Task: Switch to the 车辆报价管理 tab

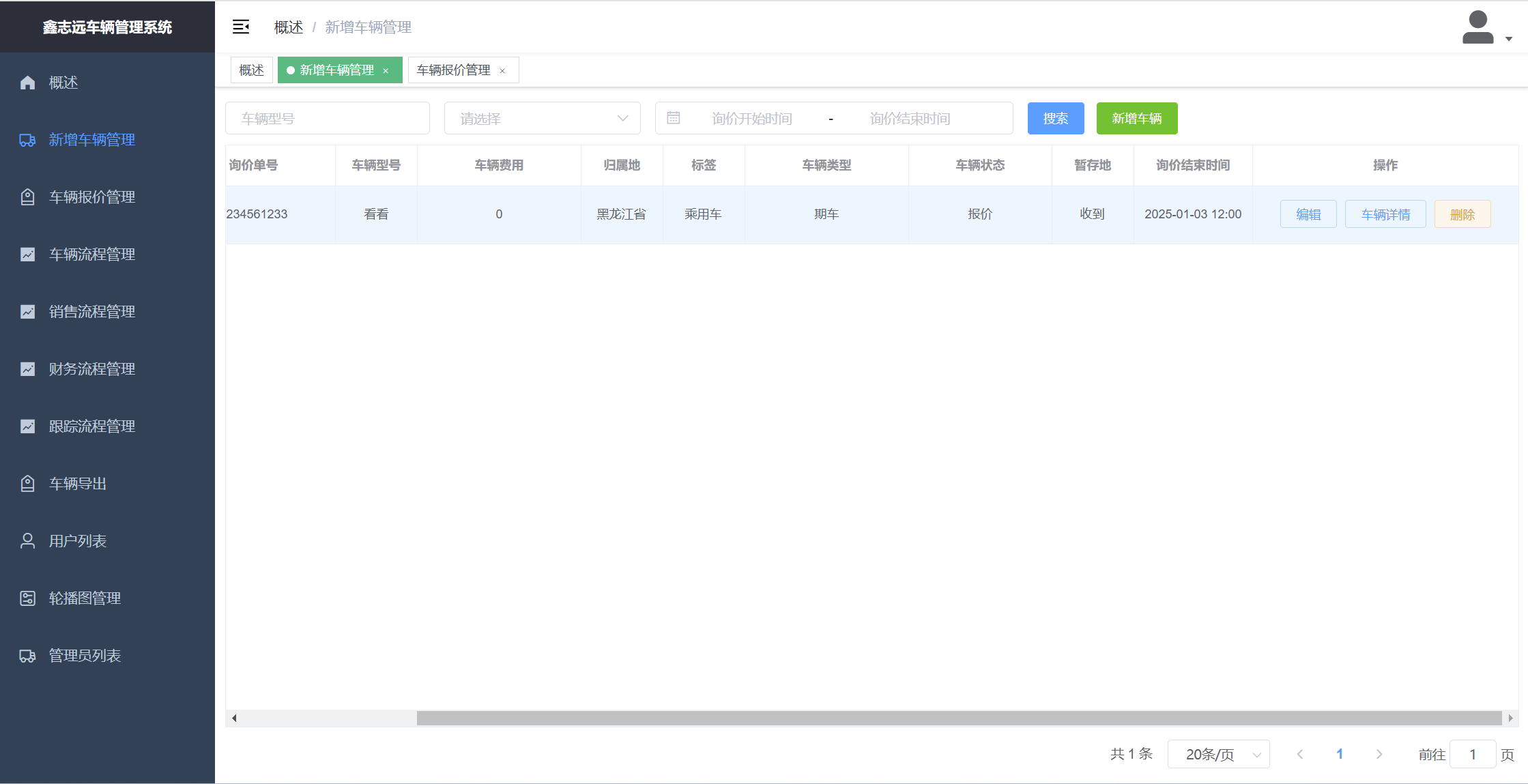Action: (454, 70)
